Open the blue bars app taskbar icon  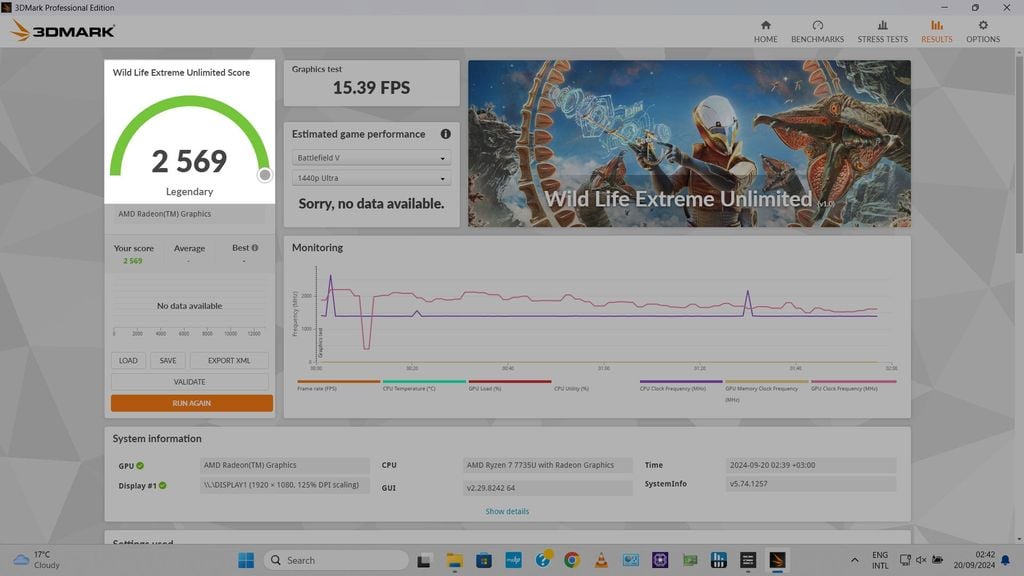click(718, 560)
